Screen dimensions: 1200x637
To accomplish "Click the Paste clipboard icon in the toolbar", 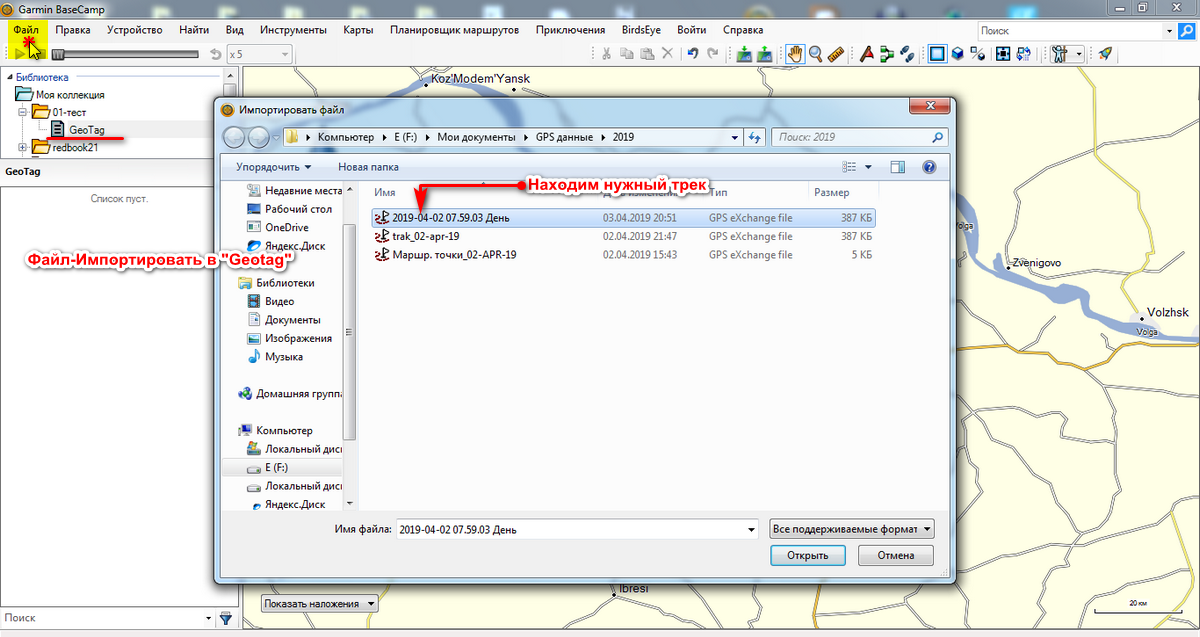I will [x=647, y=54].
